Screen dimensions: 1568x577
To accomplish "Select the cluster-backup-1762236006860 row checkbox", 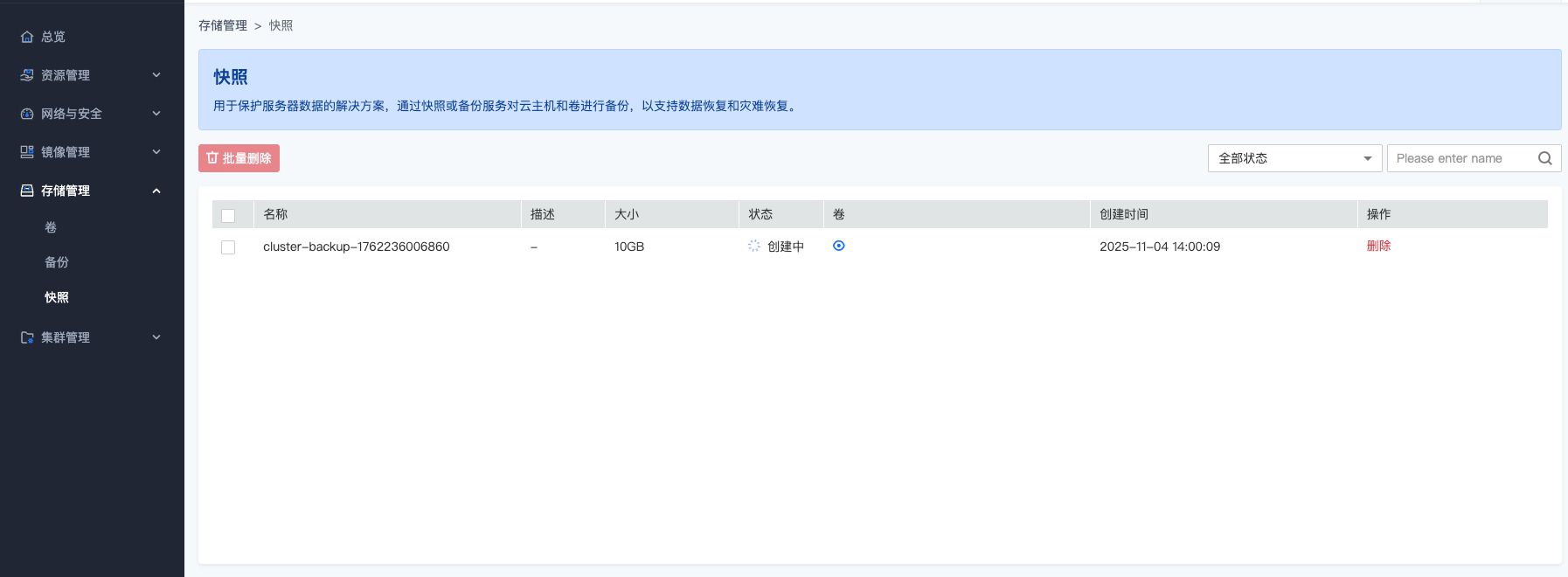I will click(x=228, y=247).
